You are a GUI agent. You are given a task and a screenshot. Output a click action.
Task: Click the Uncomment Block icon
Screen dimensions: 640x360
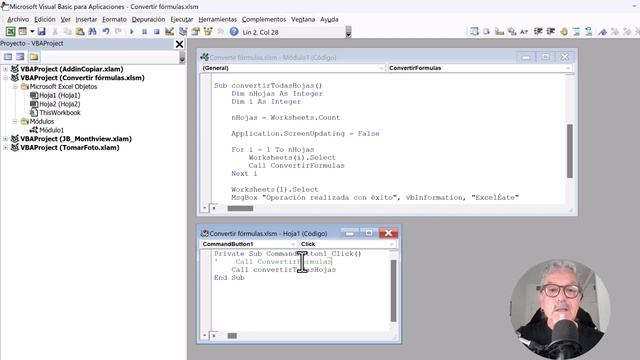(589, 31)
